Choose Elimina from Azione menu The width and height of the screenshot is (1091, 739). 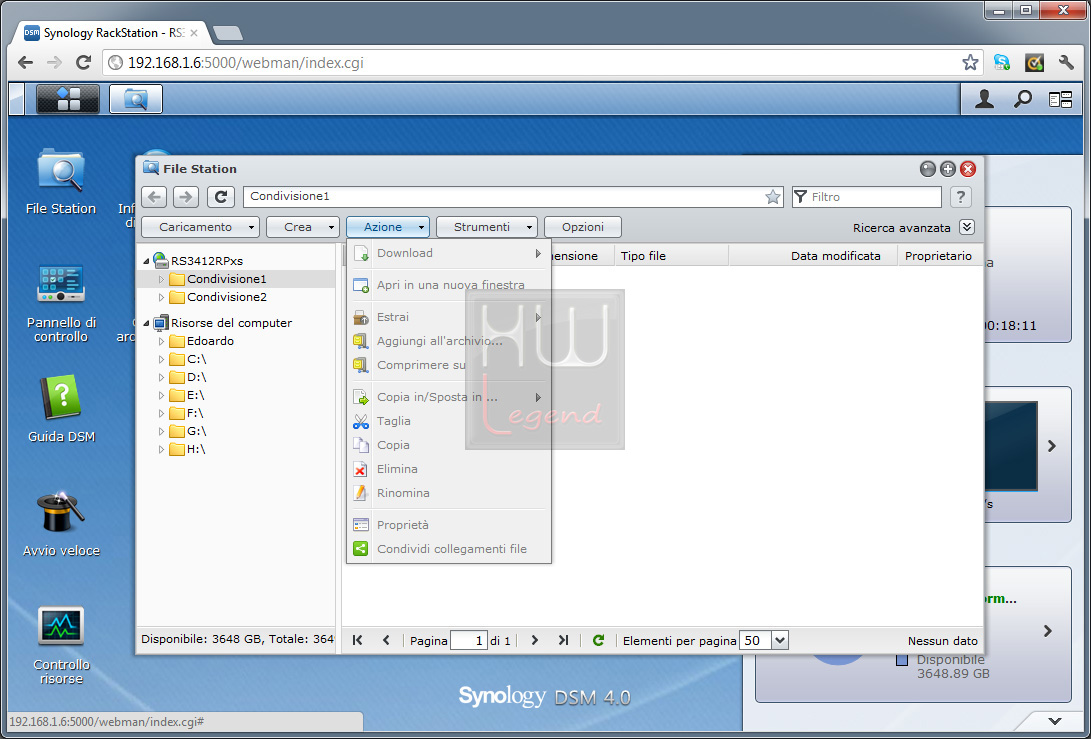pos(449,469)
